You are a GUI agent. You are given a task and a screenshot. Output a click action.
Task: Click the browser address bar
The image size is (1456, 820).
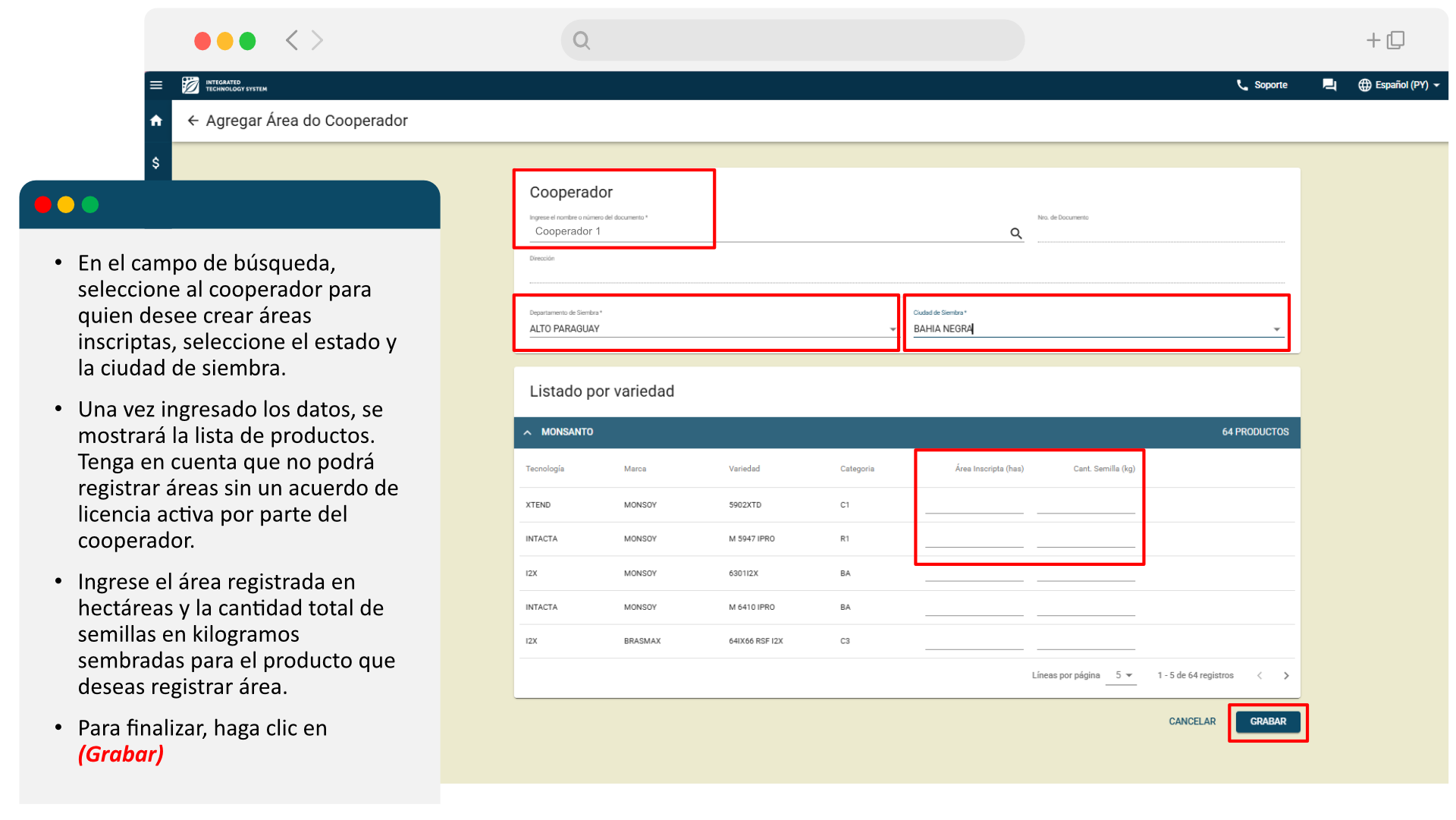792,40
